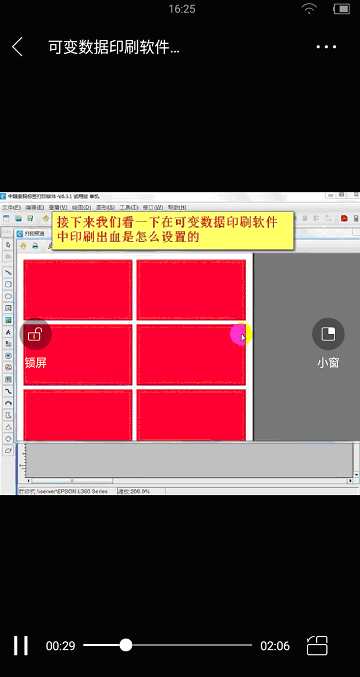The height and width of the screenshot is (677, 360).
Task: Select the Diamond shape tool
Action: point(8,438)
